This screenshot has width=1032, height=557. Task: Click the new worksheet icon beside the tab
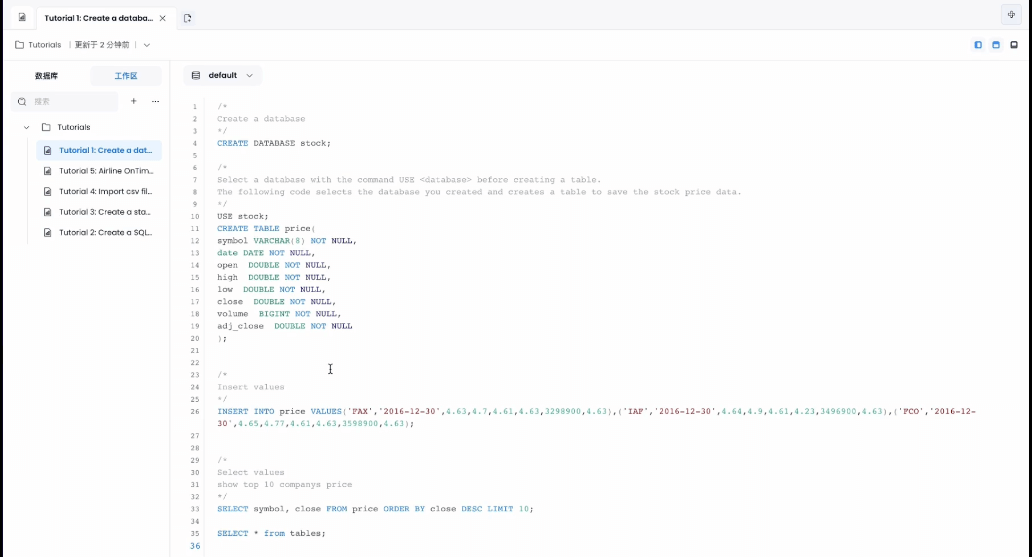[x=187, y=18]
